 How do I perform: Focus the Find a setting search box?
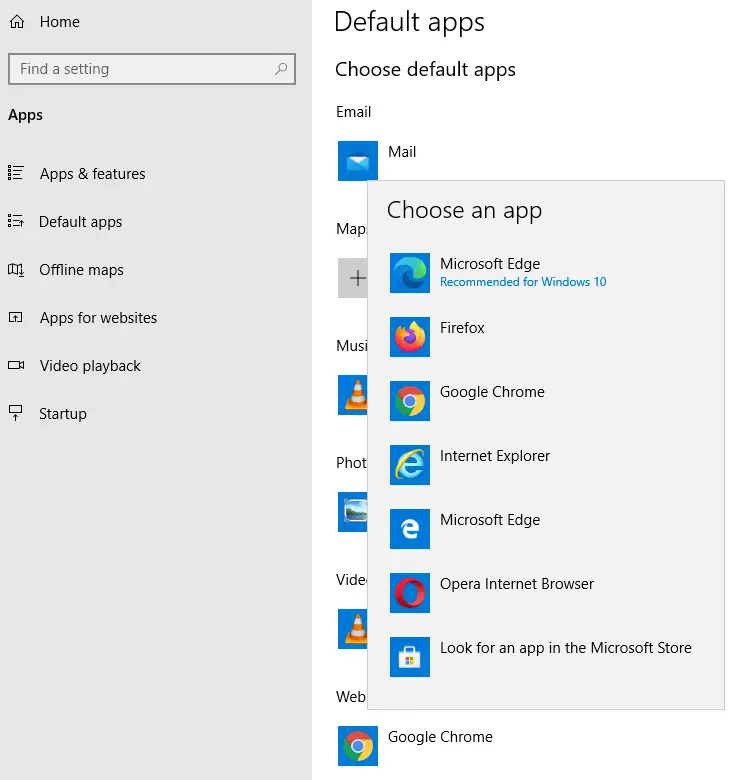(152, 69)
